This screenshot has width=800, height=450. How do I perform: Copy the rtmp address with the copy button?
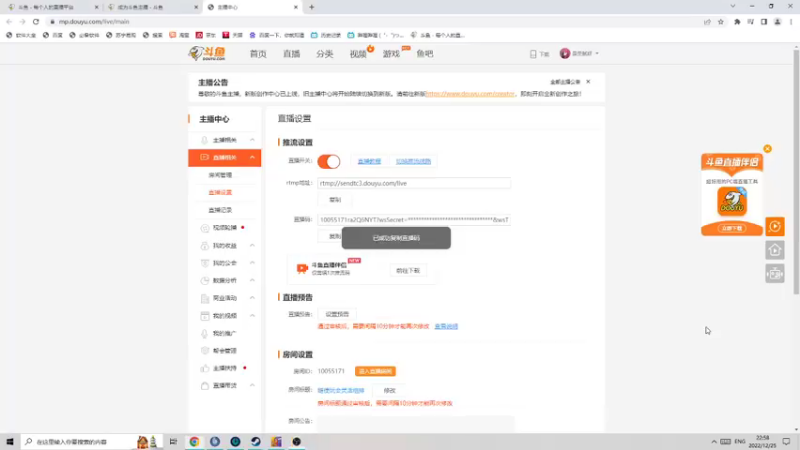click(x=335, y=200)
